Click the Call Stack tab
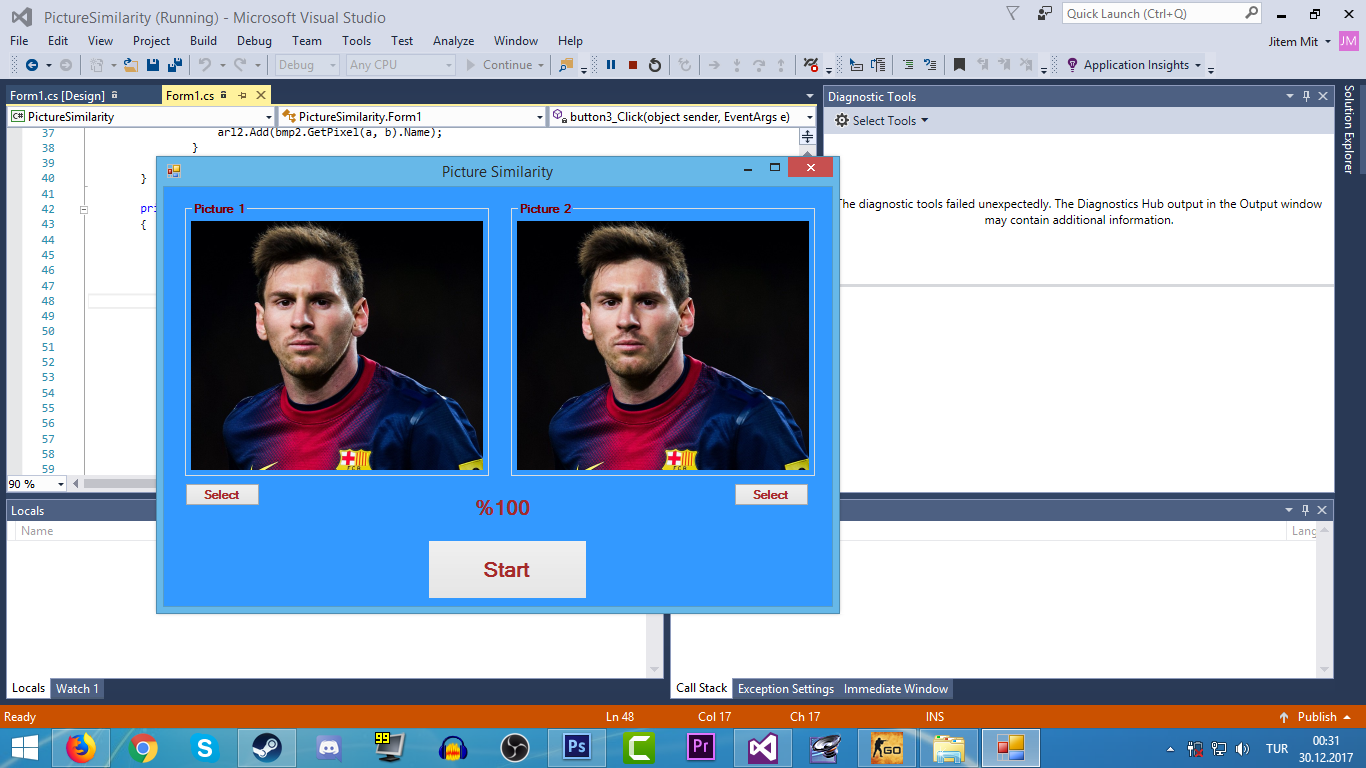 click(701, 688)
